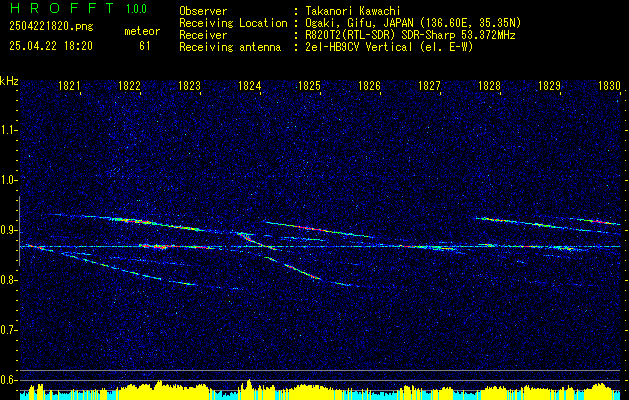Click the meteor count label

pyautogui.click(x=142, y=31)
